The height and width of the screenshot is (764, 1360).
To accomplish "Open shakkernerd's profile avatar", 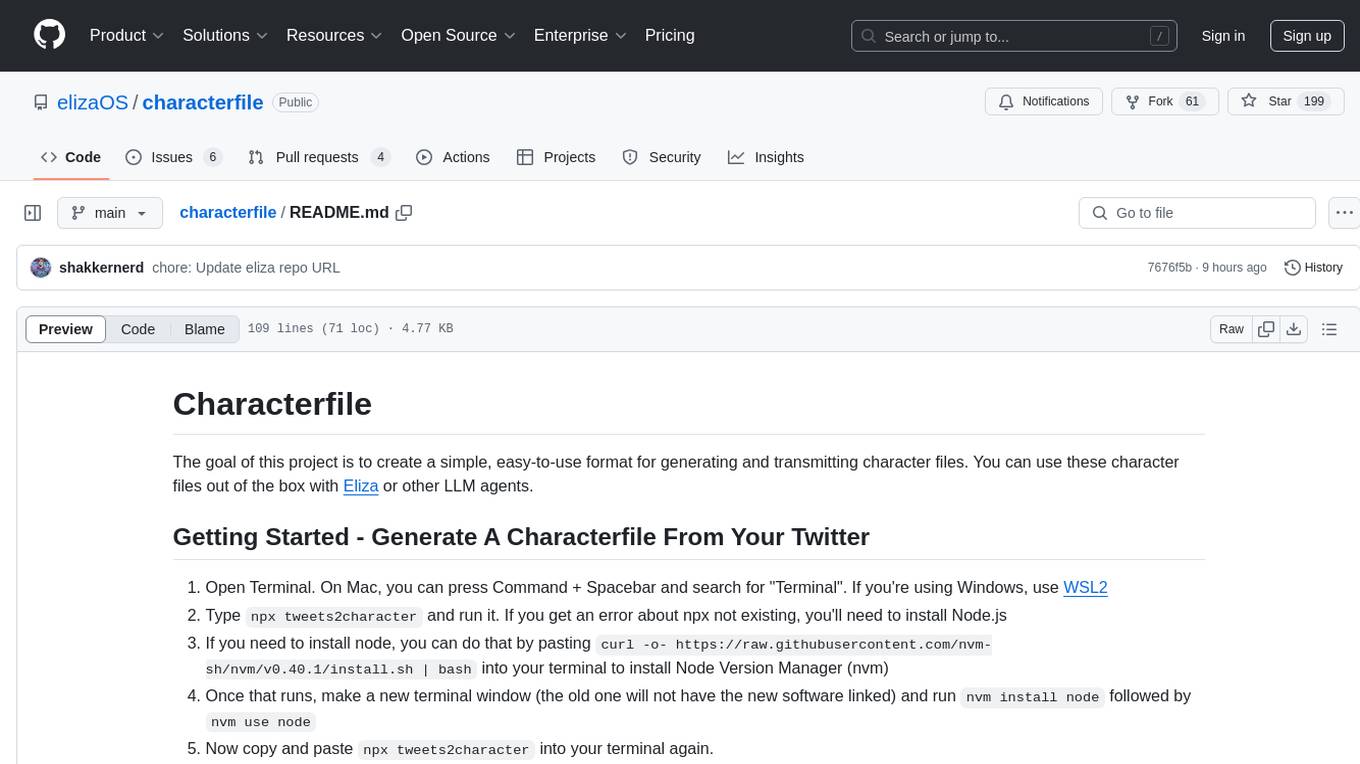I will (x=41, y=267).
